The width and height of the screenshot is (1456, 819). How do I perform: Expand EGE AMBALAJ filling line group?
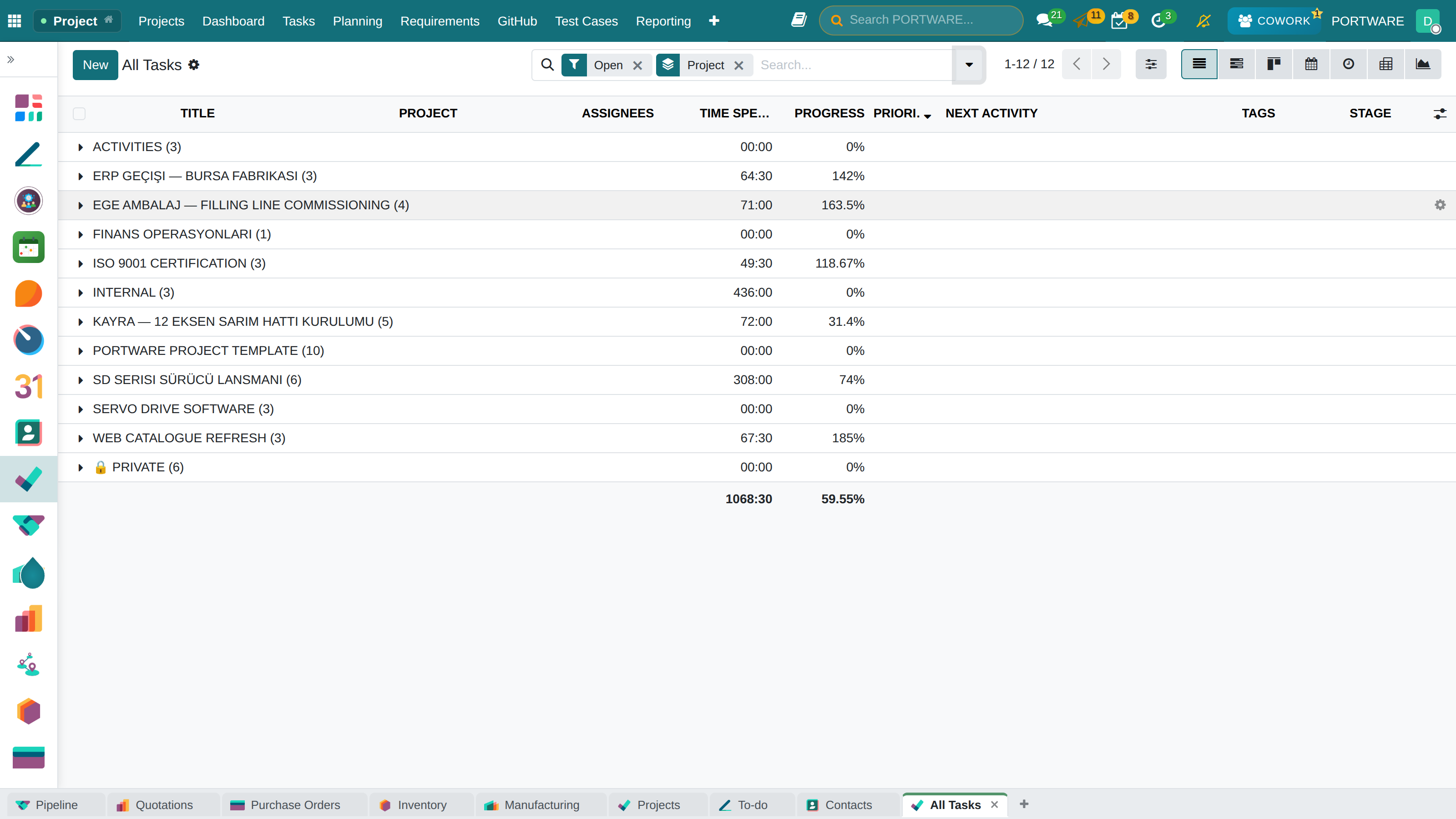pos(80,205)
